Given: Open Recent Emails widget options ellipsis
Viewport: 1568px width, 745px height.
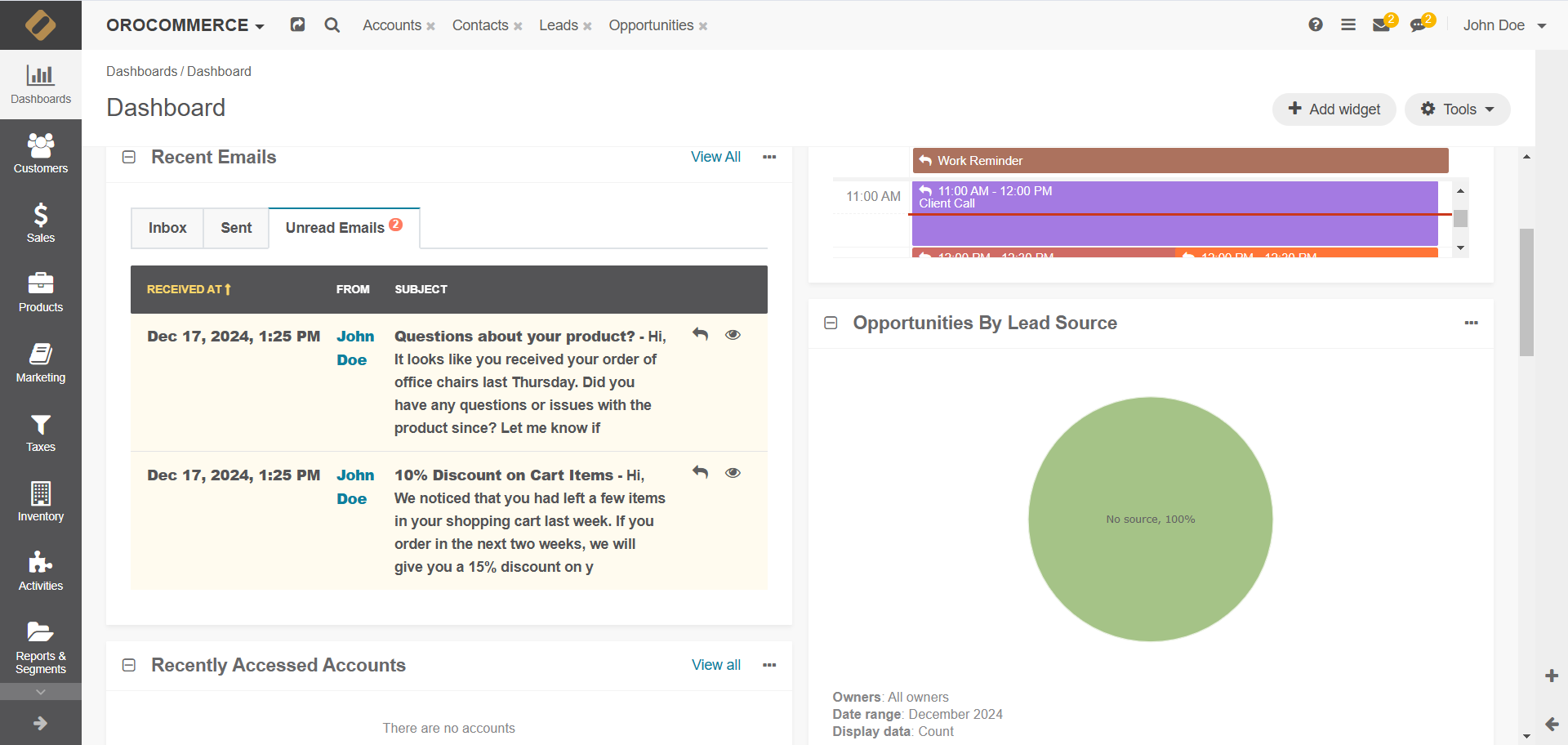Looking at the screenshot, I should point(769,157).
